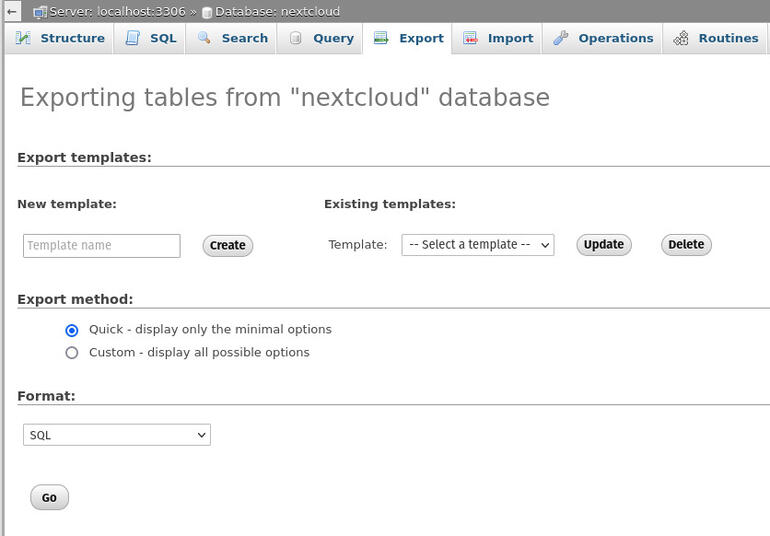
Task: Click the Update template button
Action: [x=604, y=245]
